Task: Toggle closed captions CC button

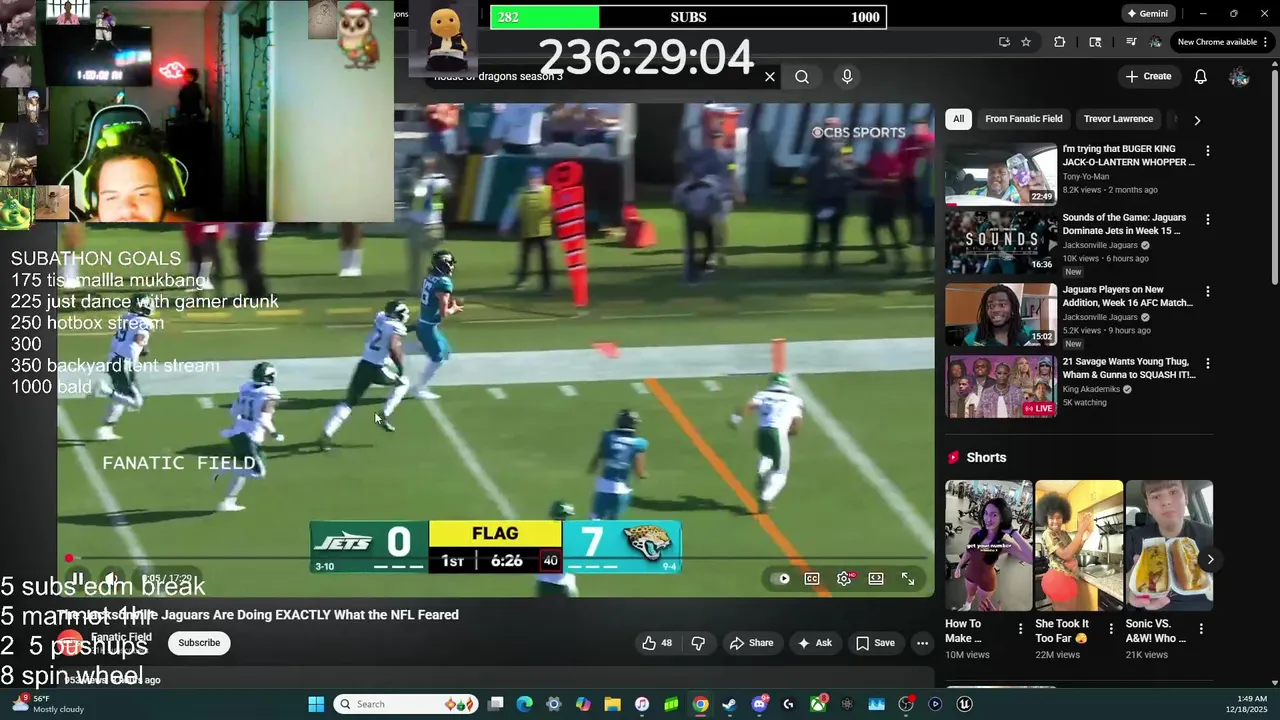Action: pos(812,578)
